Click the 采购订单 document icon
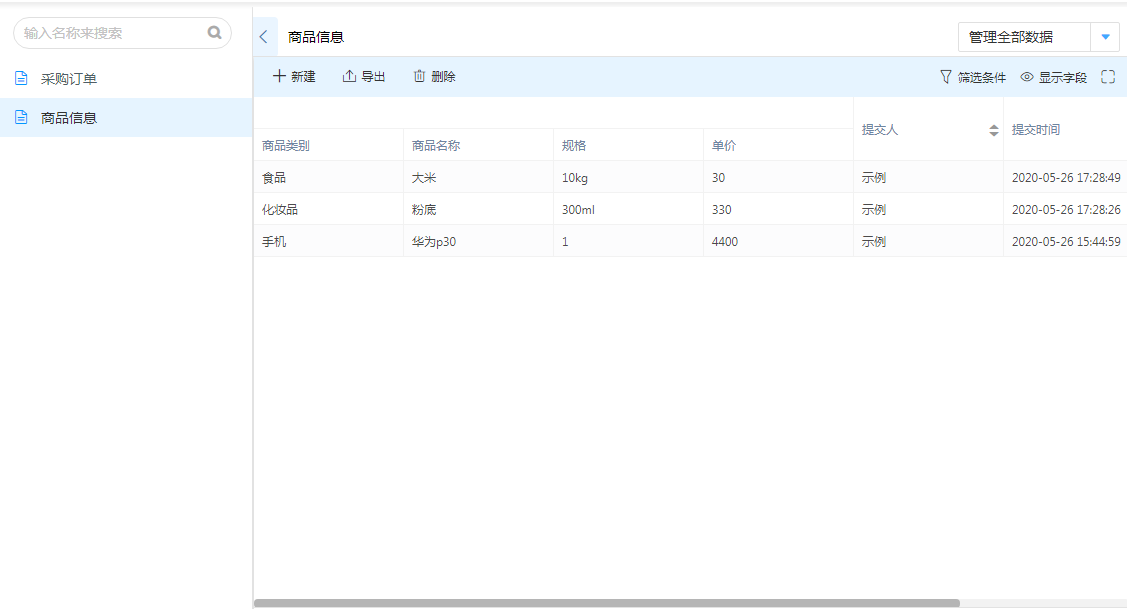This screenshot has height=609, width=1127. (x=21, y=79)
